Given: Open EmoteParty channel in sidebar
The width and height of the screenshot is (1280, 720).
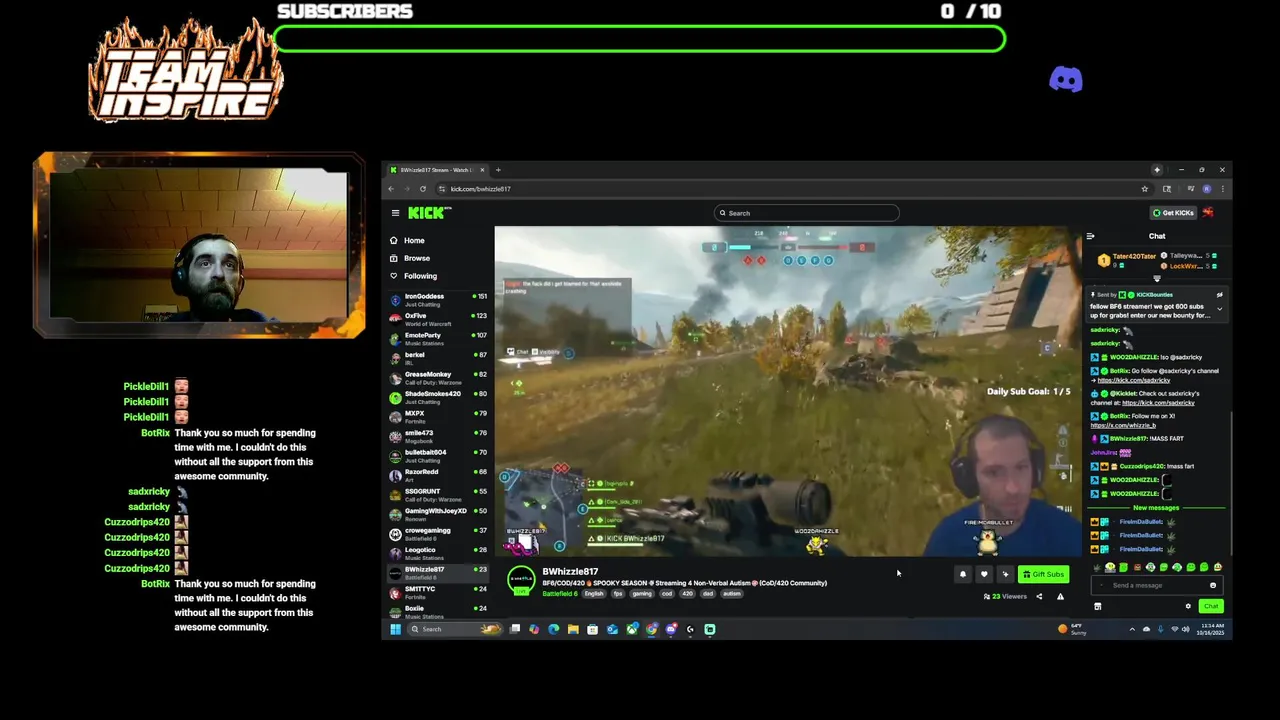Looking at the screenshot, I should [x=439, y=338].
